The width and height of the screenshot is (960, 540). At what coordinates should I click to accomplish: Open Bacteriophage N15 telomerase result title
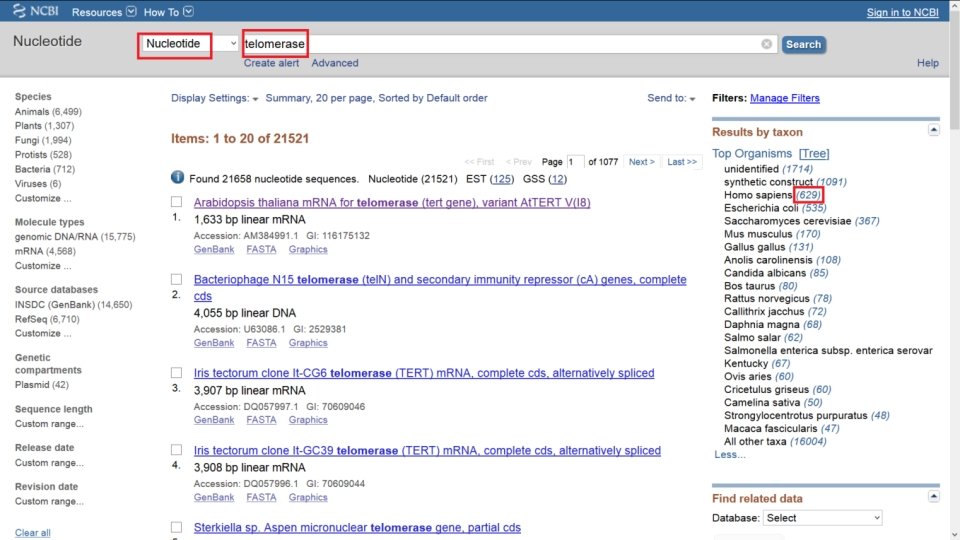click(x=440, y=287)
